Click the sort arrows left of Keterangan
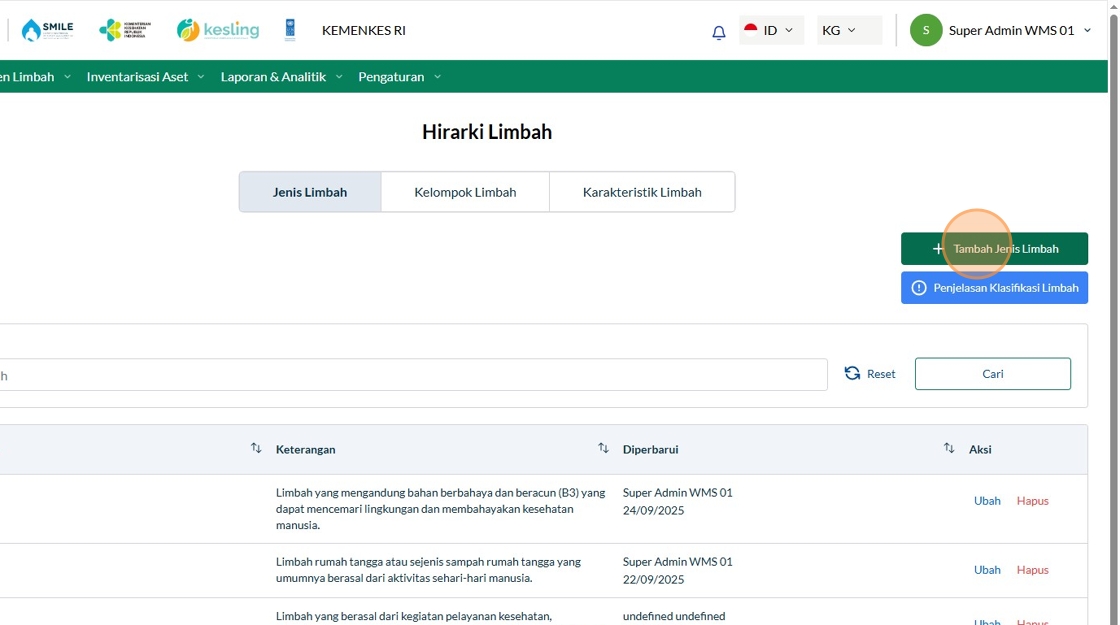1120x625 pixels. (x=256, y=449)
